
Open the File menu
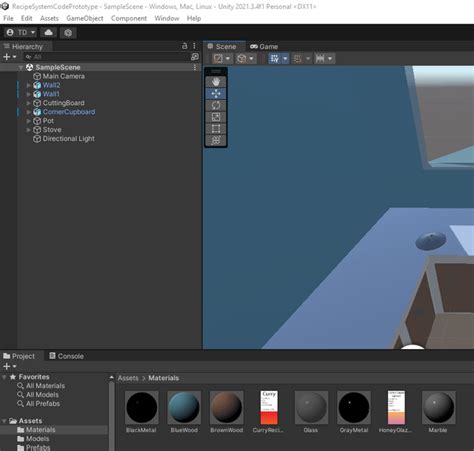pyautogui.click(x=8, y=18)
